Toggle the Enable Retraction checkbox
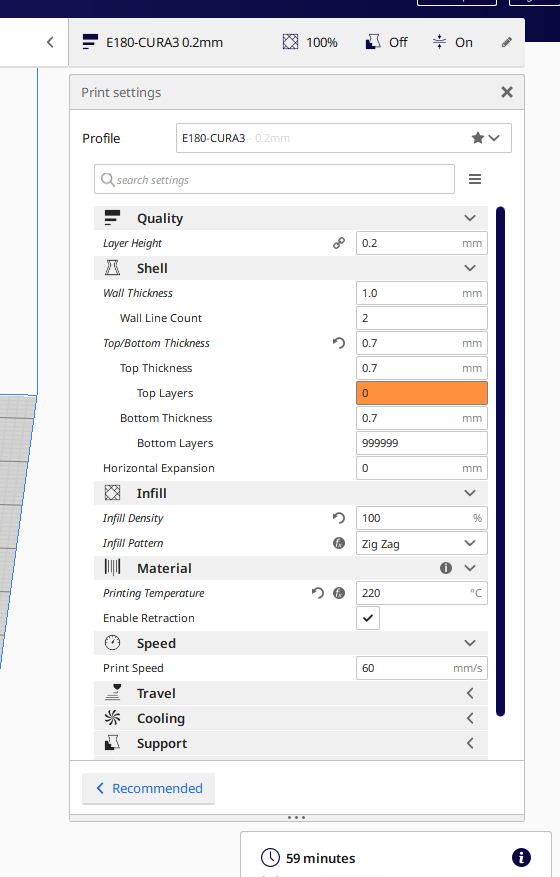This screenshot has width=560, height=877. point(368,618)
